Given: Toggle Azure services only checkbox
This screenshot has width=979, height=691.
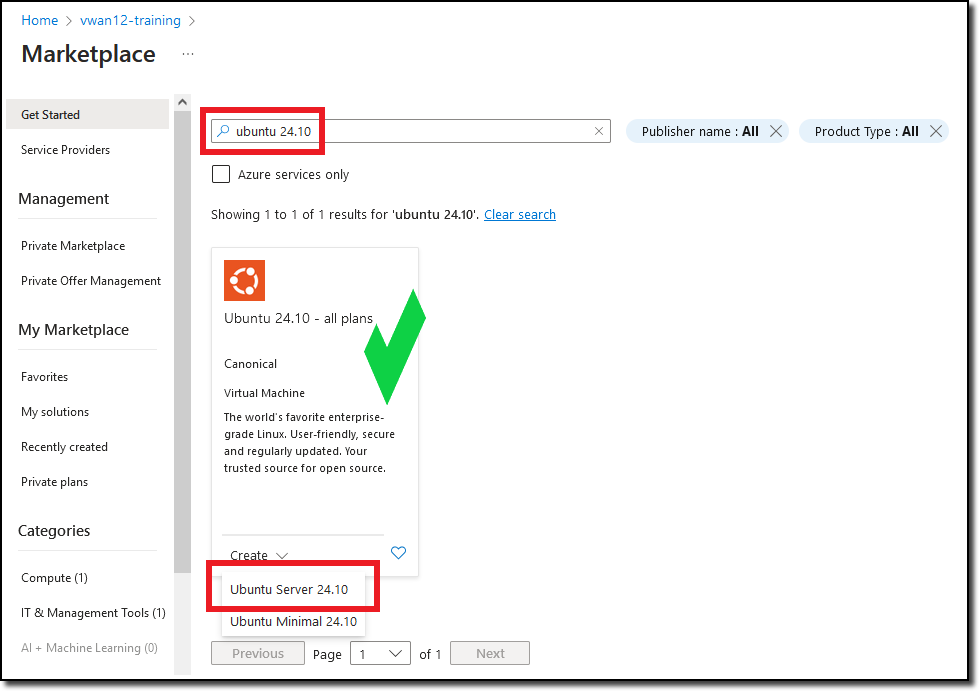Looking at the screenshot, I should point(221,174).
